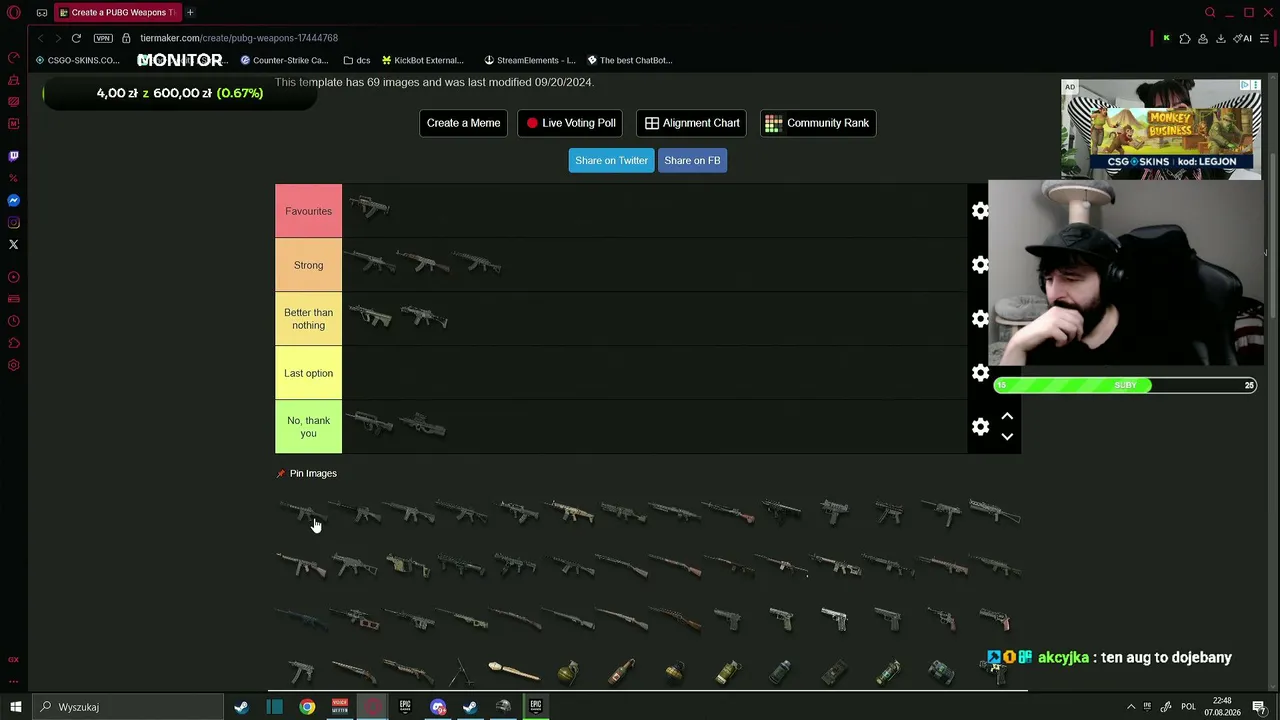
Task: Open a new browser tab
Action: [x=190, y=13]
